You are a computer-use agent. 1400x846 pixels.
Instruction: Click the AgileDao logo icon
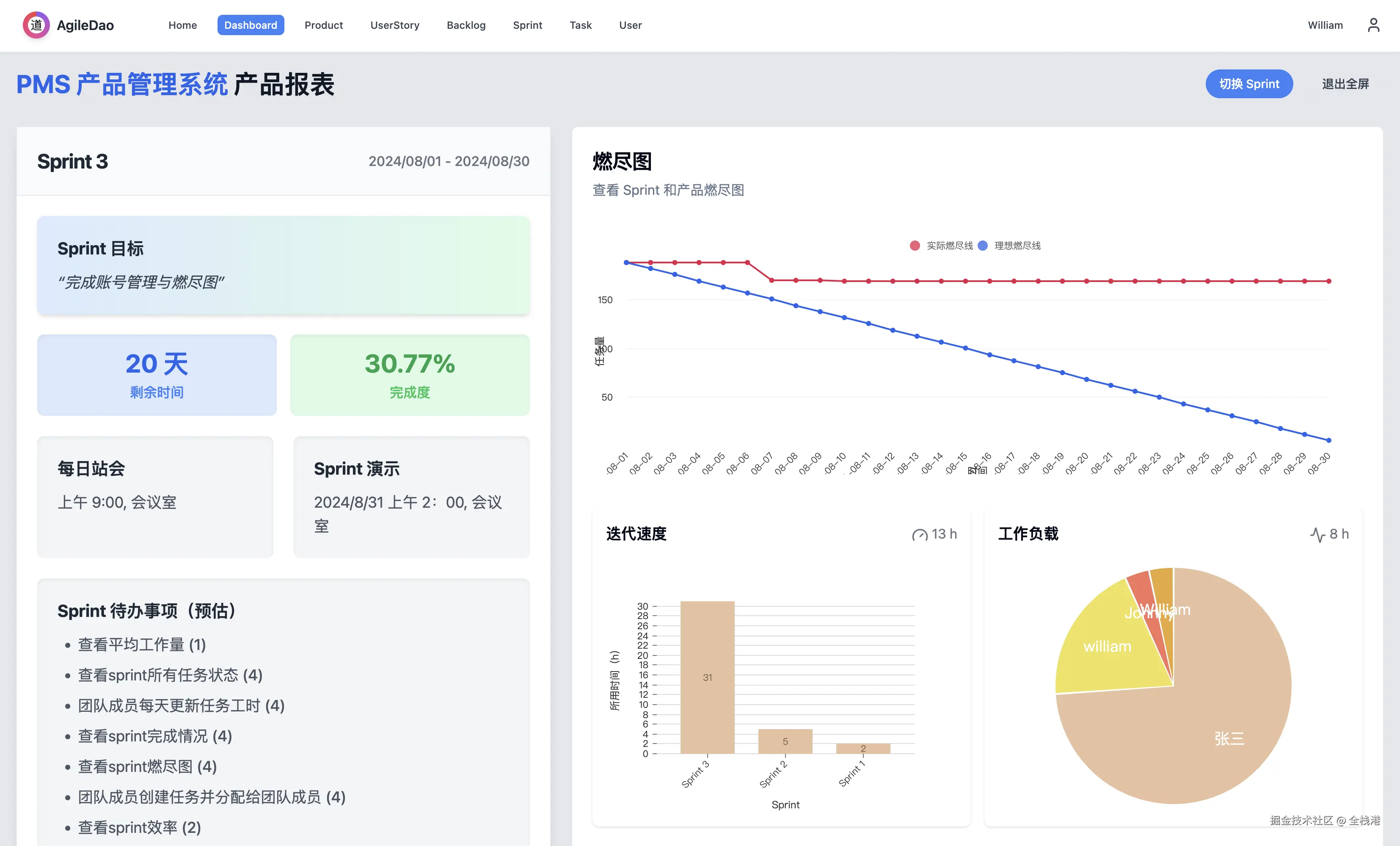point(36,25)
